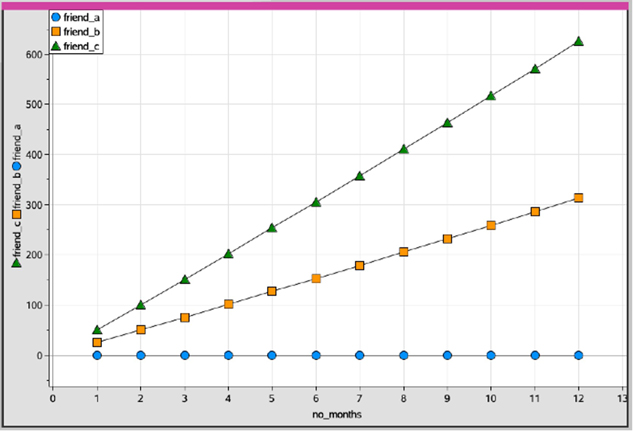Pick the friend_a circle marker at month 1
Viewport: 633px width, 431px height.
[x=97, y=355]
